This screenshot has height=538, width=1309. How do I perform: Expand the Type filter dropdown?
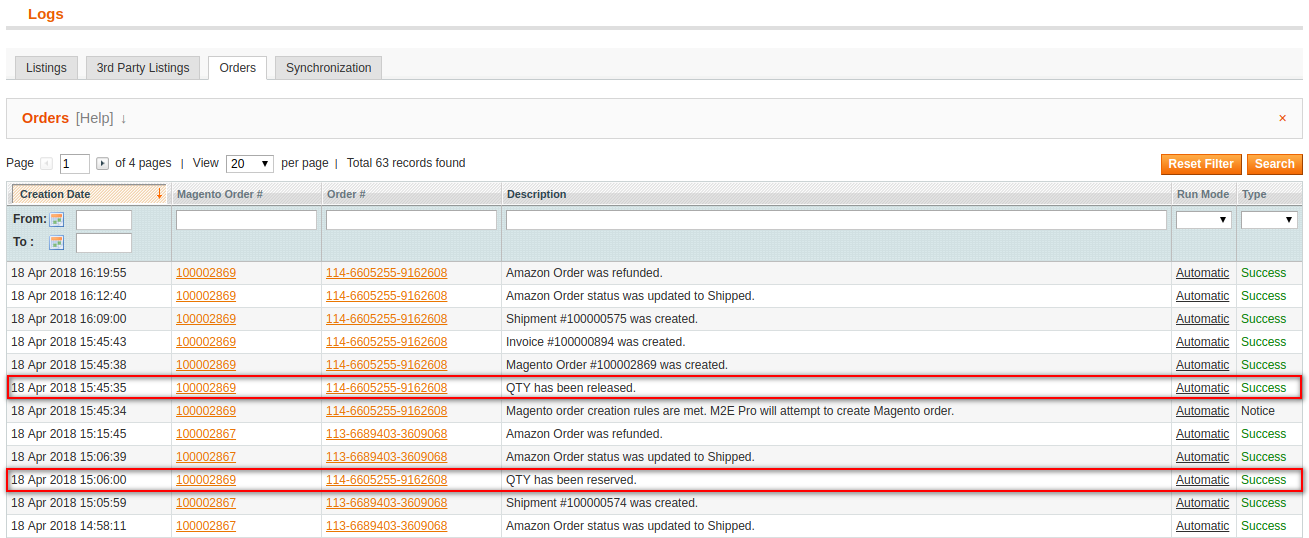(x=1269, y=220)
